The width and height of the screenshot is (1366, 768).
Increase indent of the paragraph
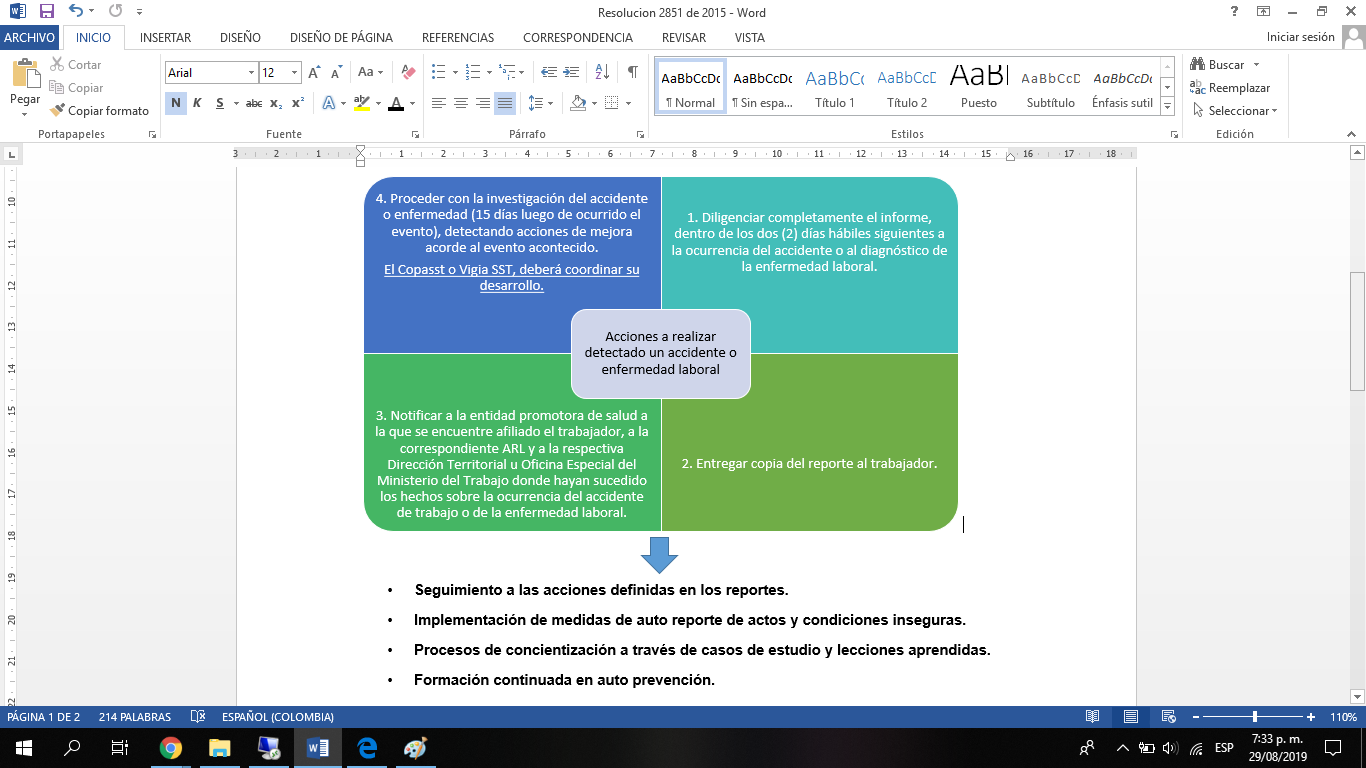pos(571,72)
